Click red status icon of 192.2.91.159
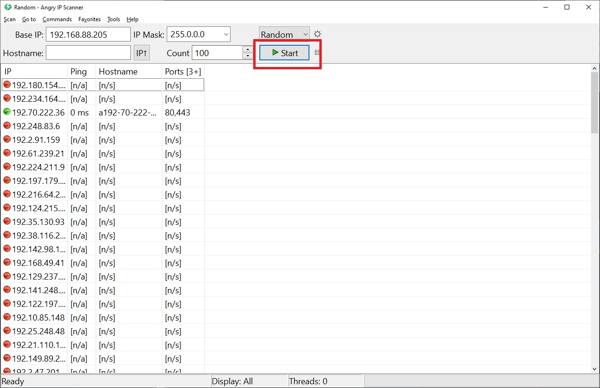 coord(7,139)
